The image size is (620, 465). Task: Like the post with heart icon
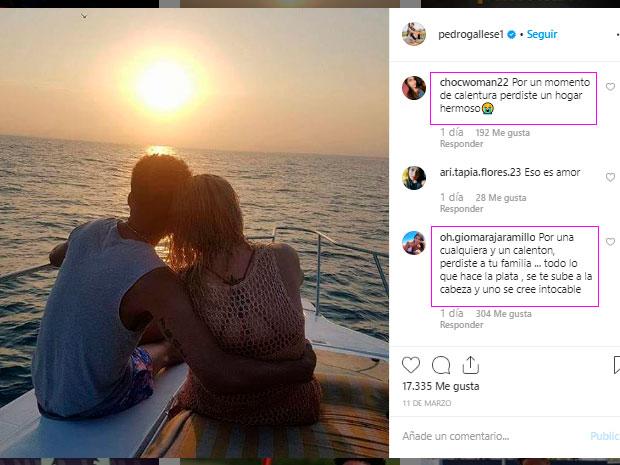[411, 365]
